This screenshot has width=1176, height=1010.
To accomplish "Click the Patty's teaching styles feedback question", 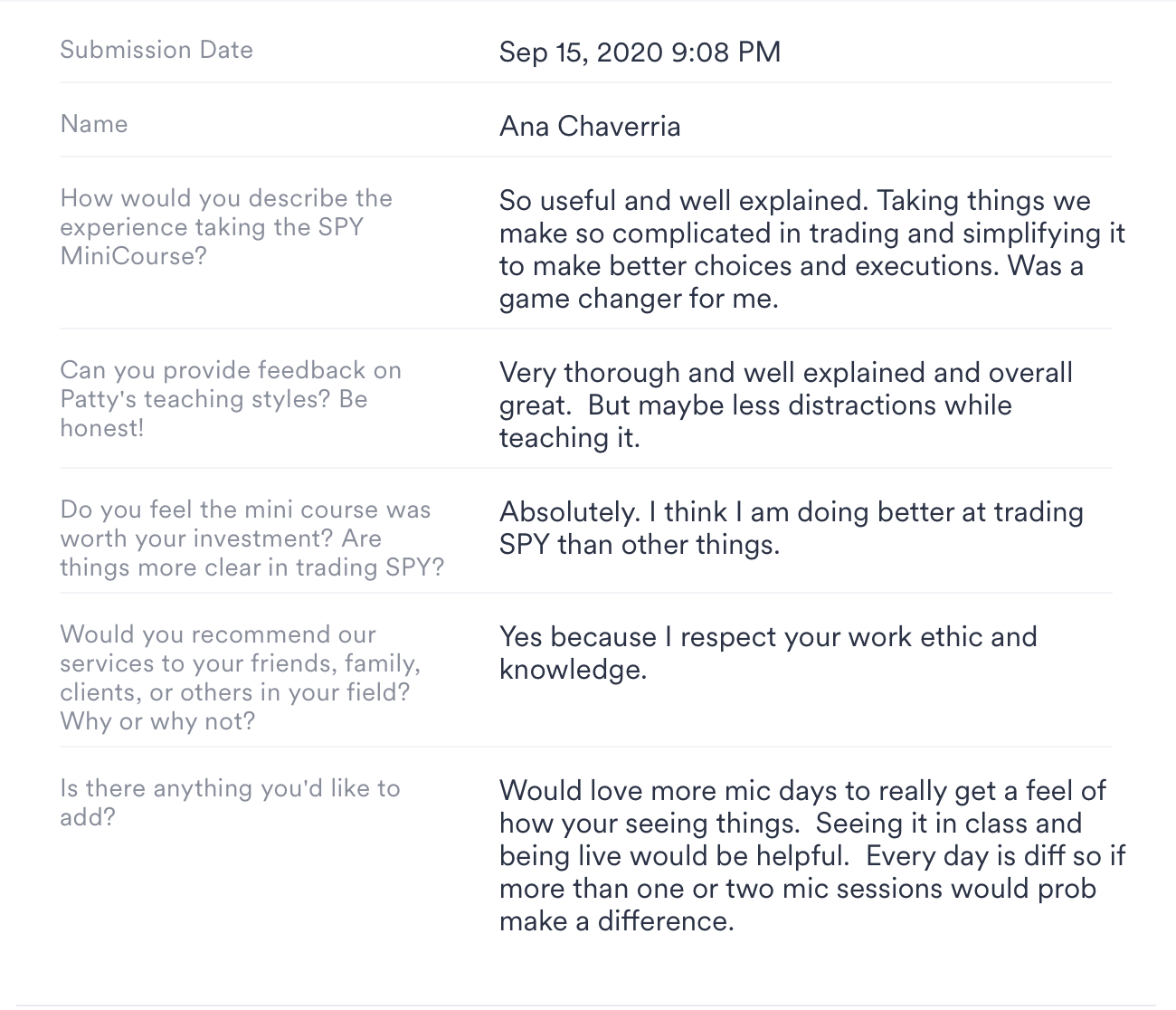I will pyautogui.click(x=230, y=384).
